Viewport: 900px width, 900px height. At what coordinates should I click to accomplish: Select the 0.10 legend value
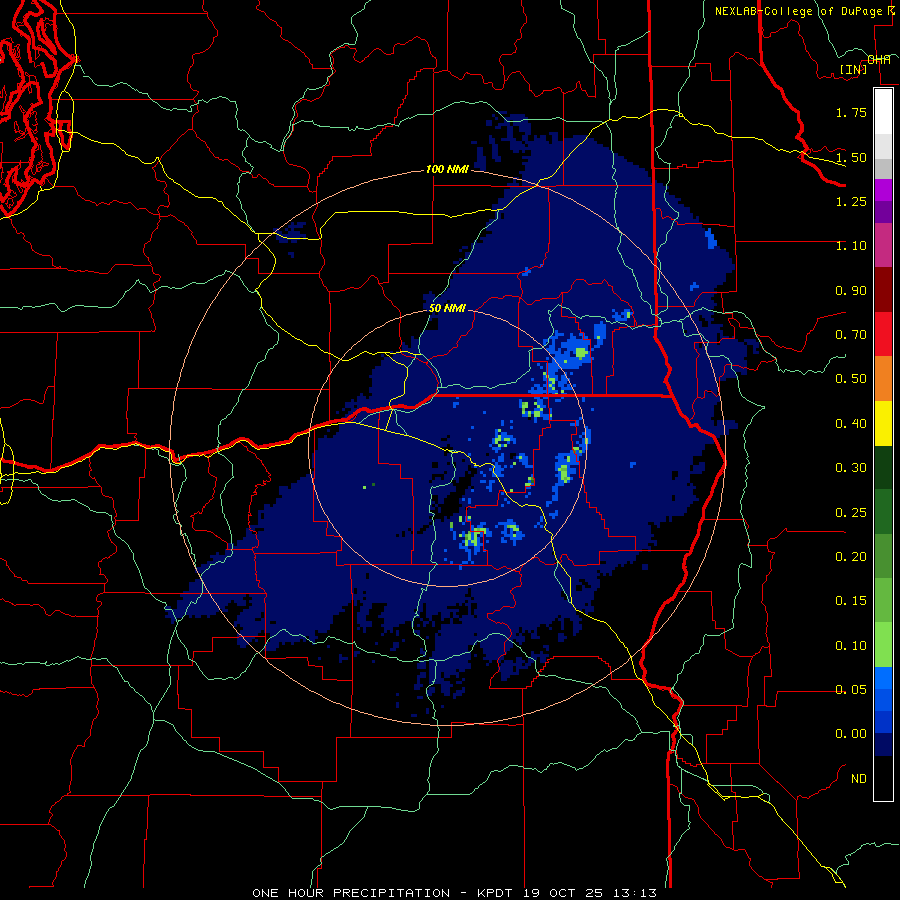coord(851,646)
